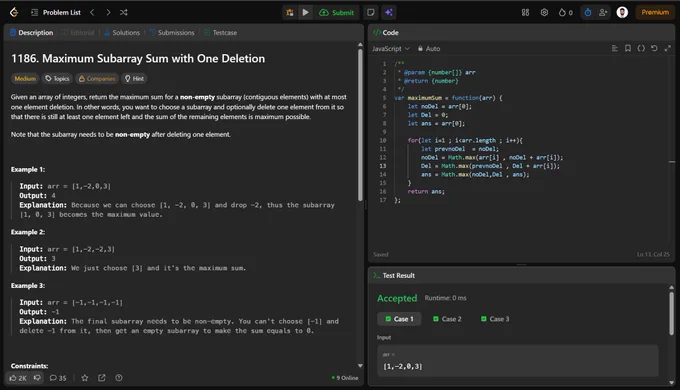
Task: Click the LeetCode logo icon
Action: [14, 12]
